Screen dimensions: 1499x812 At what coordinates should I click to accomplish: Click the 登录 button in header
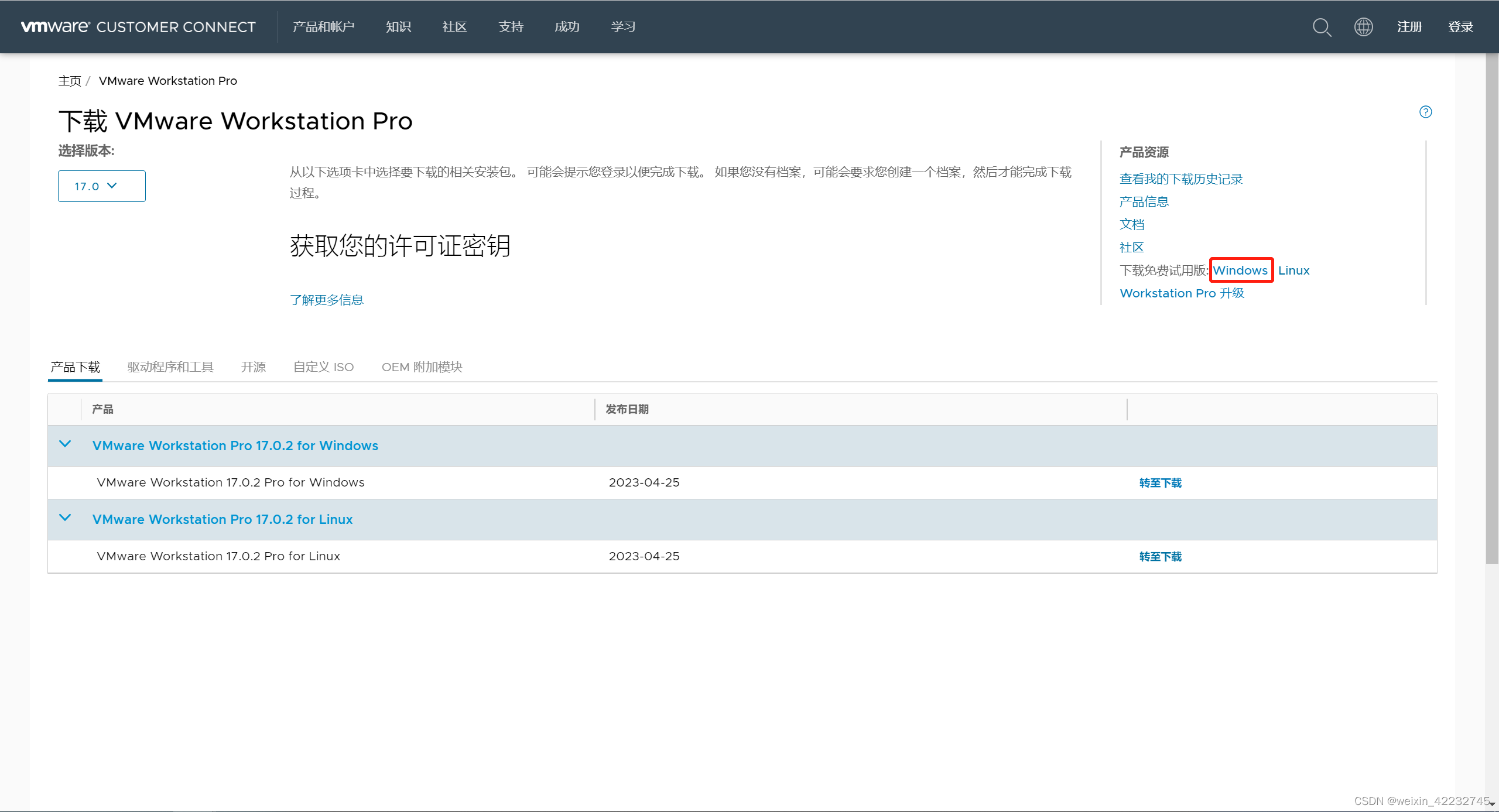click(x=1460, y=27)
